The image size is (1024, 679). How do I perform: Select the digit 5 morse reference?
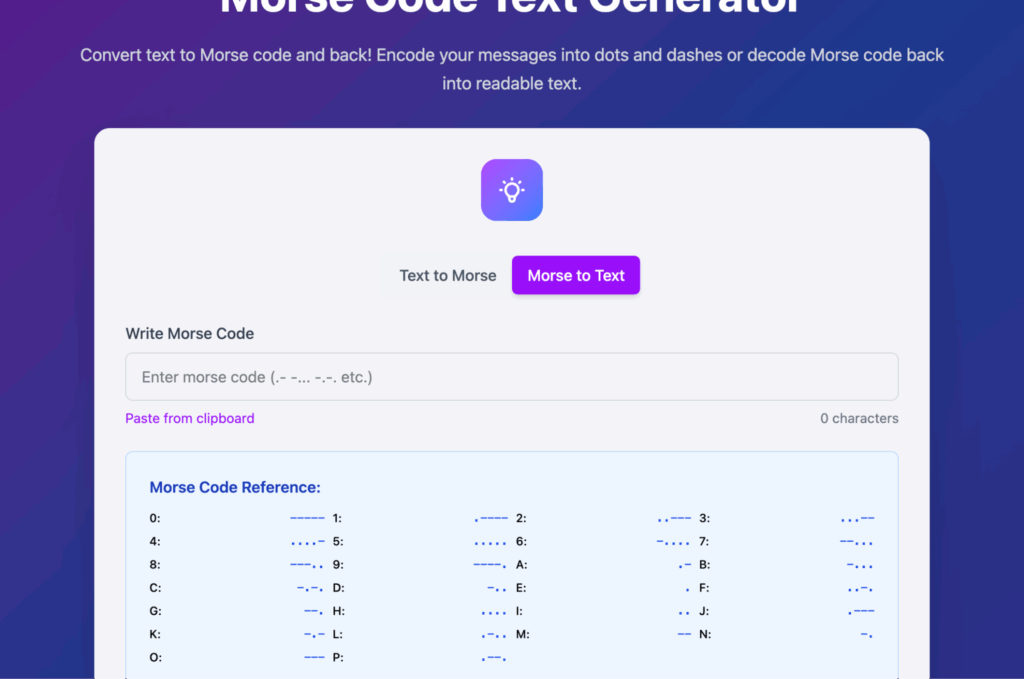(x=420, y=542)
